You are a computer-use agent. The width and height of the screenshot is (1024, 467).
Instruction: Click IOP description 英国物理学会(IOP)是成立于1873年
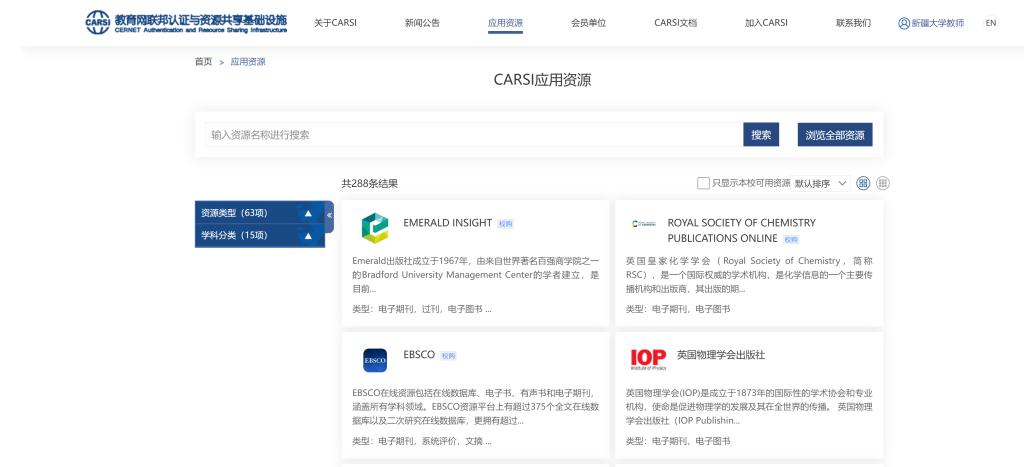click(749, 407)
